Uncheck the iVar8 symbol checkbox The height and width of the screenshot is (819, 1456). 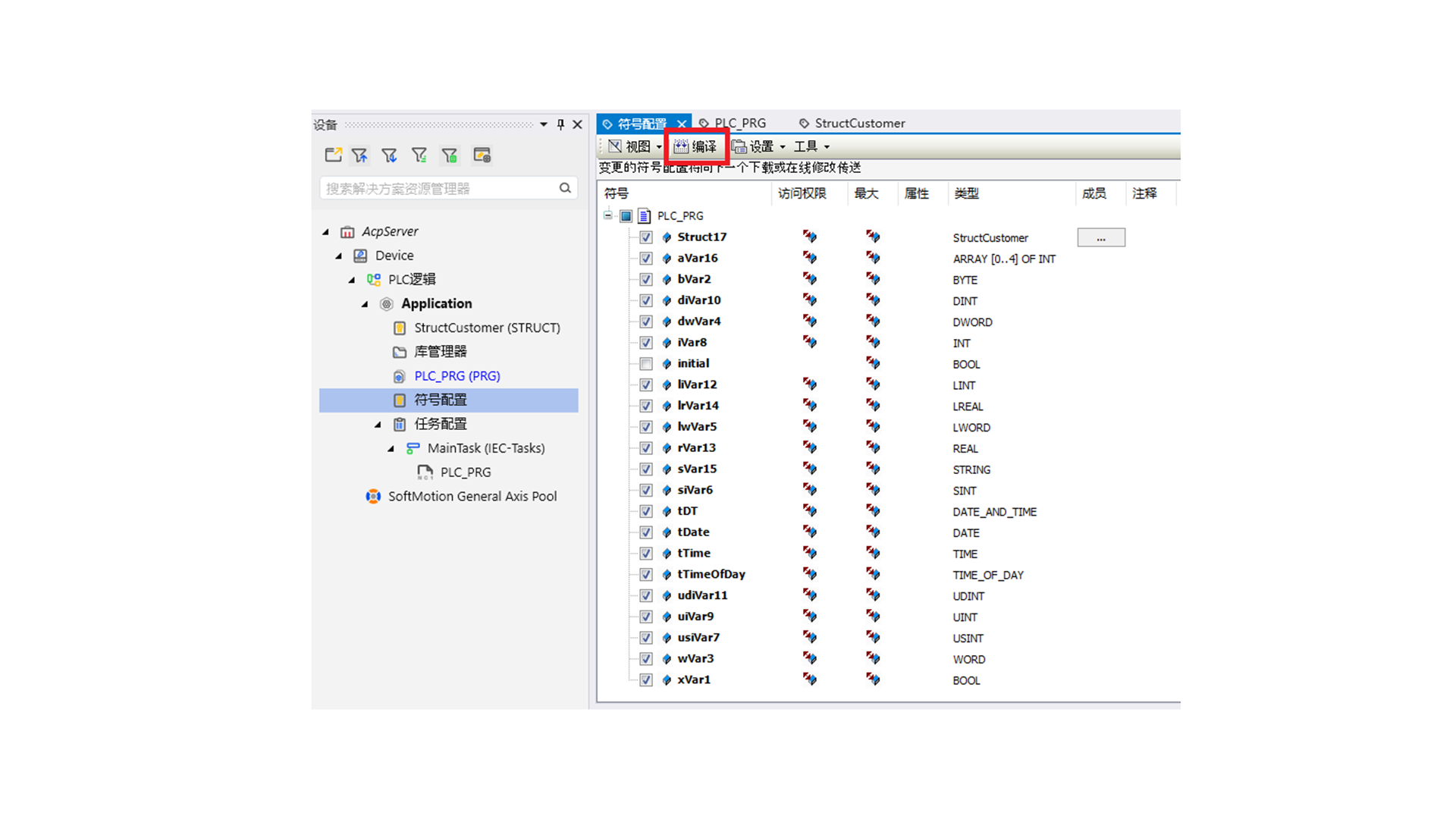(x=646, y=343)
